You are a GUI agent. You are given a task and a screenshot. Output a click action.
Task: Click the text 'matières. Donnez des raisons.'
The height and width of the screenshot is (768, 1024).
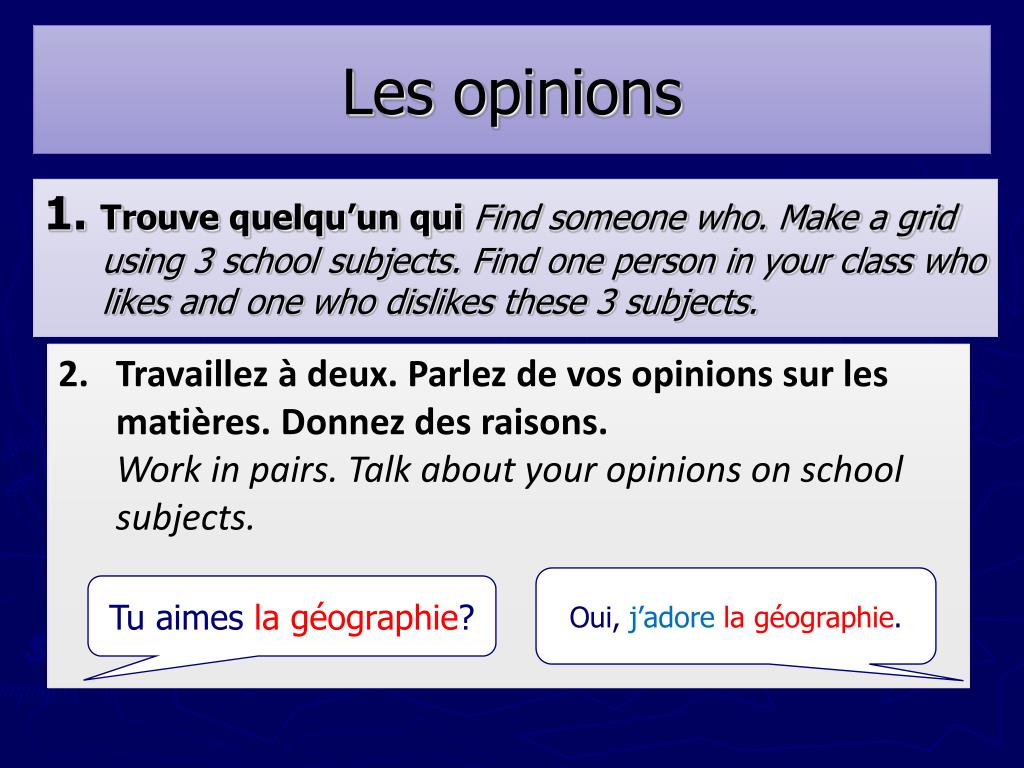coord(362,423)
